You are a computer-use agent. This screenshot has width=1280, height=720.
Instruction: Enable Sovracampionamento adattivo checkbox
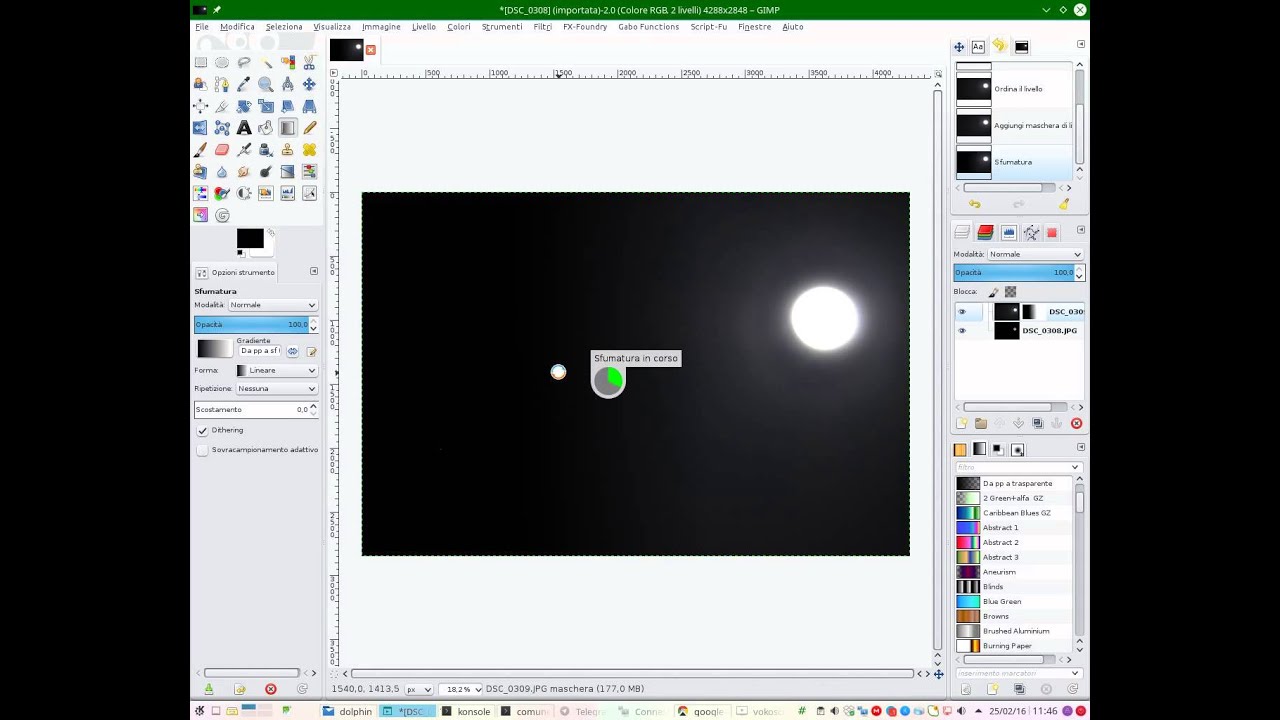pyautogui.click(x=202, y=450)
